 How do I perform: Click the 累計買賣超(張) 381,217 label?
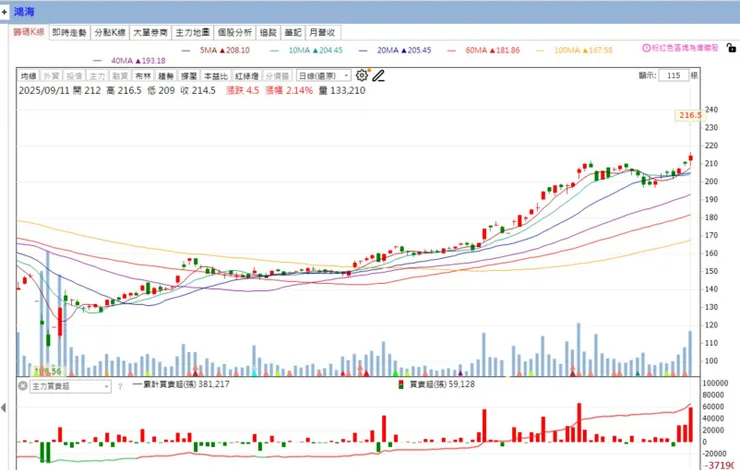click(x=181, y=384)
